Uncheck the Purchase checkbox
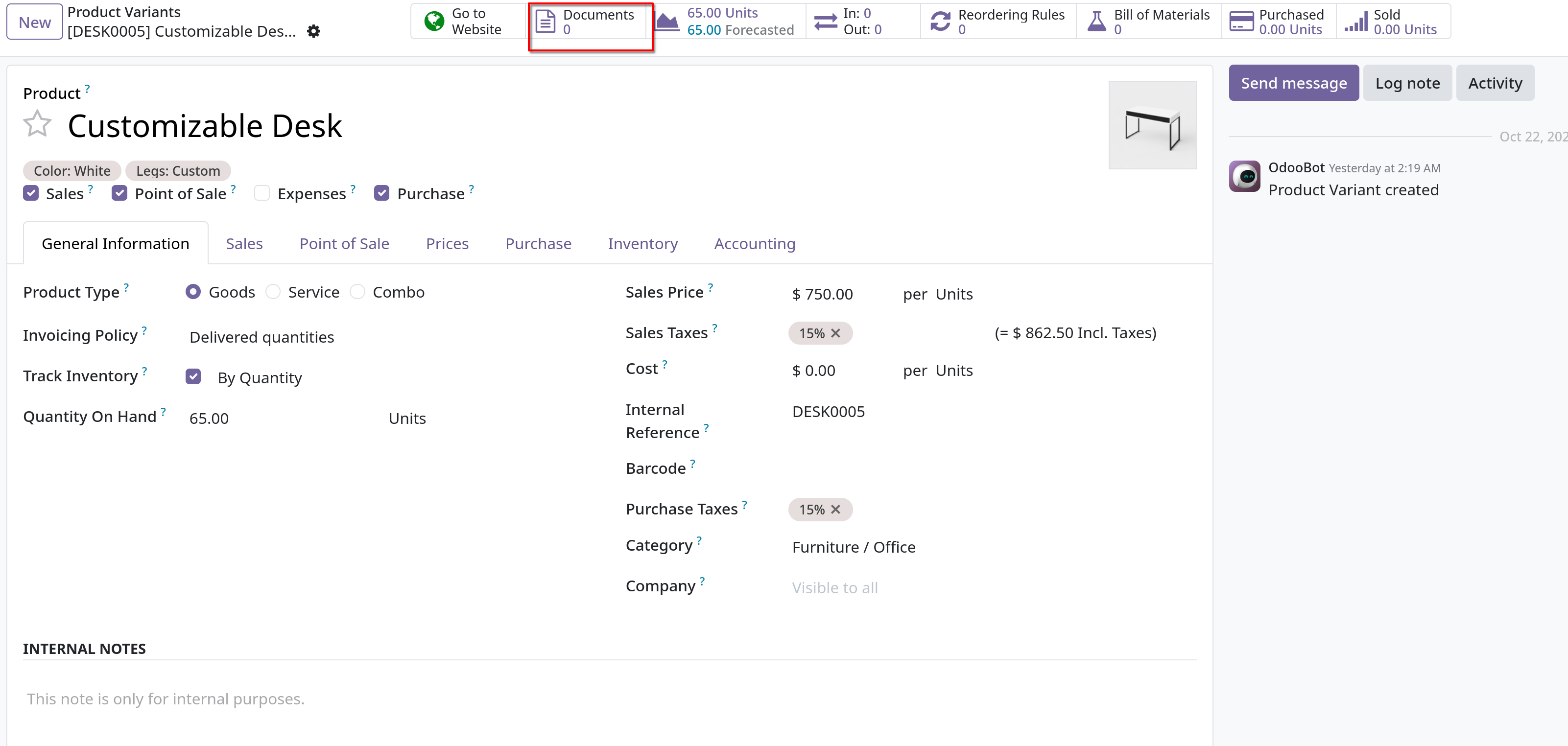 click(381, 193)
